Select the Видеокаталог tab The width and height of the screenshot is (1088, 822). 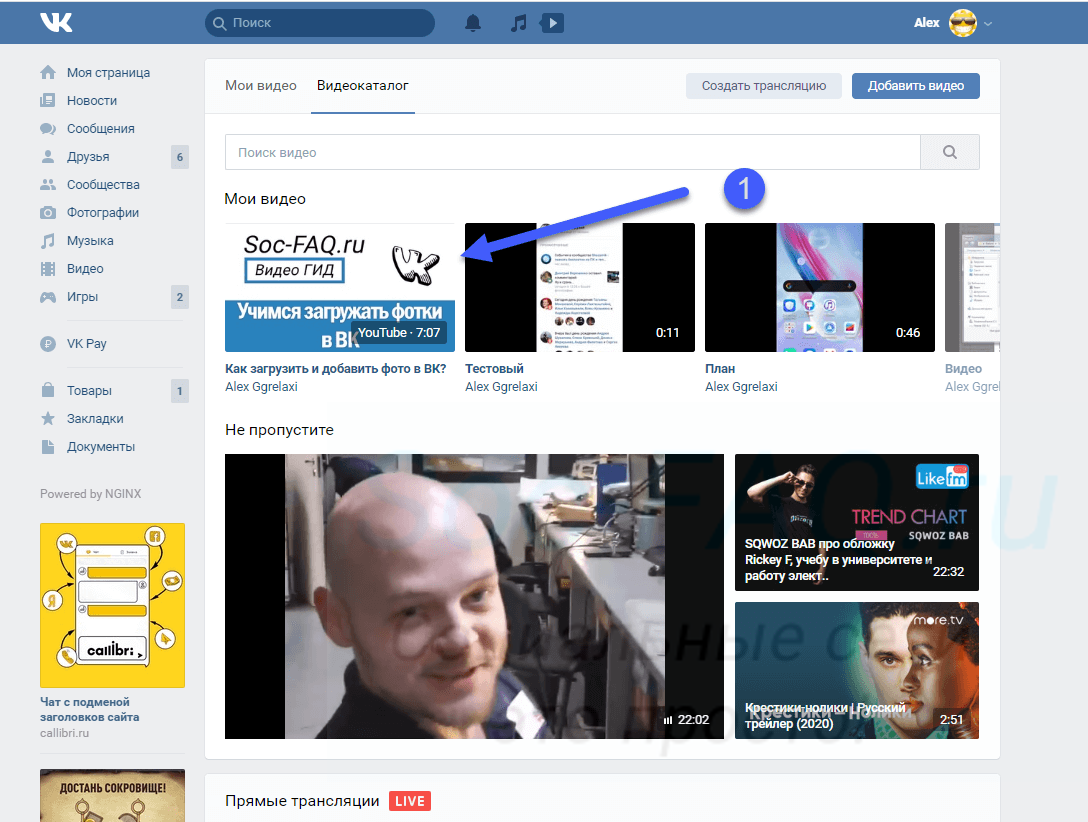pos(363,85)
